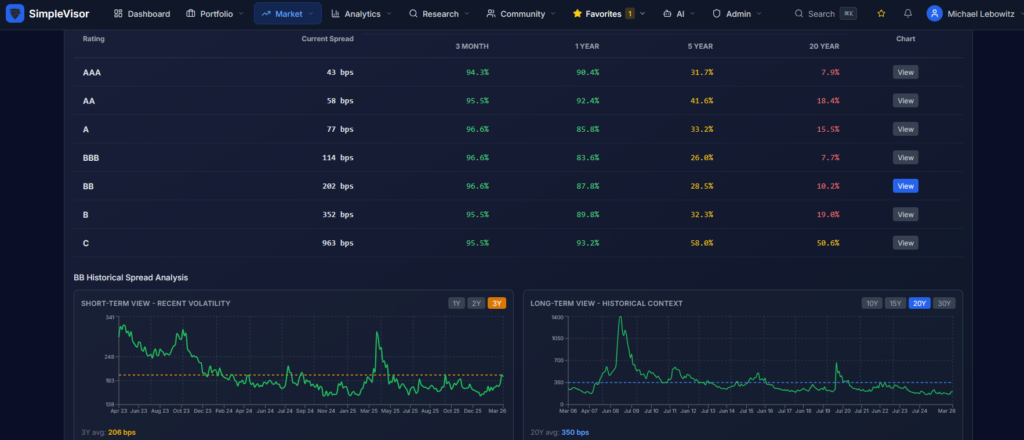This screenshot has width=1024, height=440.
Task: Open the Community menu
Action: (x=521, y=14)
